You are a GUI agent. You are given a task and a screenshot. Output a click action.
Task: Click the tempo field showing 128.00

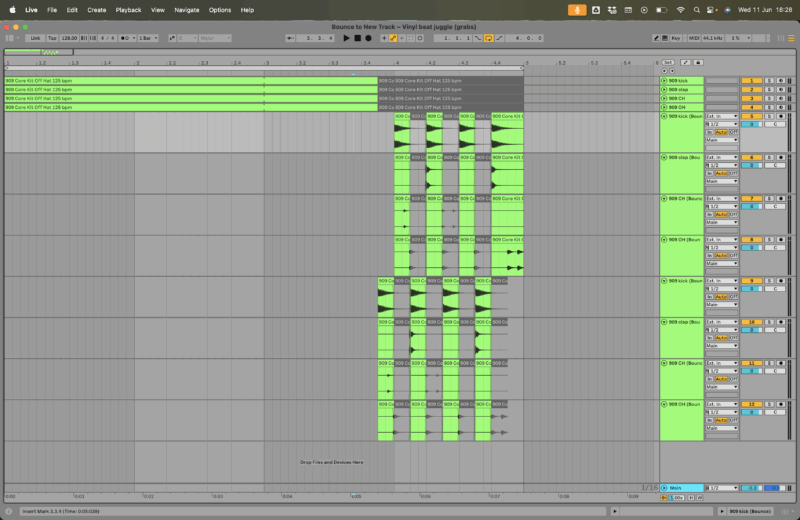pyautogui.click(x=69, y=38)
